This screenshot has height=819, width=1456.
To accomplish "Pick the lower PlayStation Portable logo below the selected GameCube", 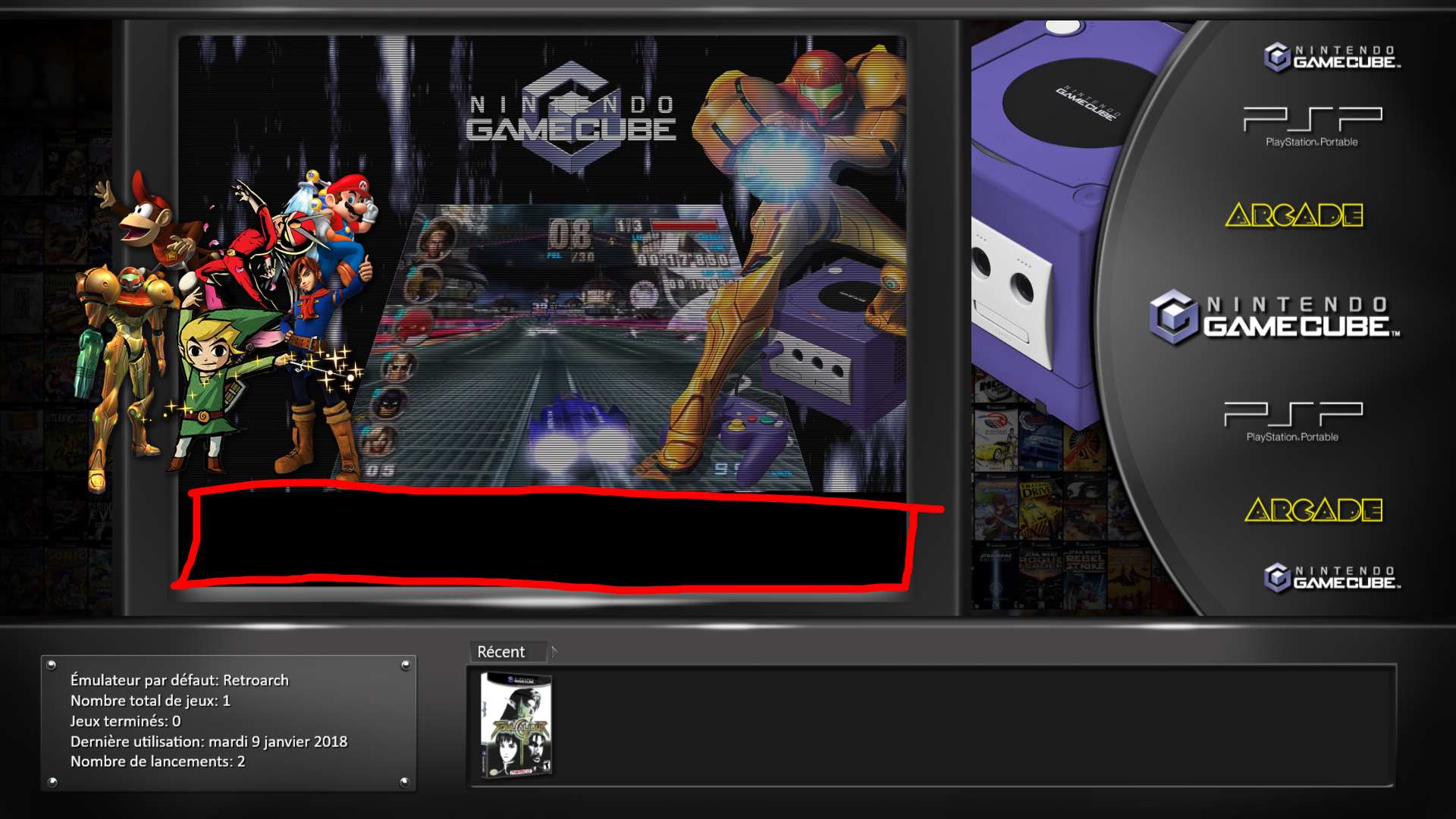I will 1293,422.
